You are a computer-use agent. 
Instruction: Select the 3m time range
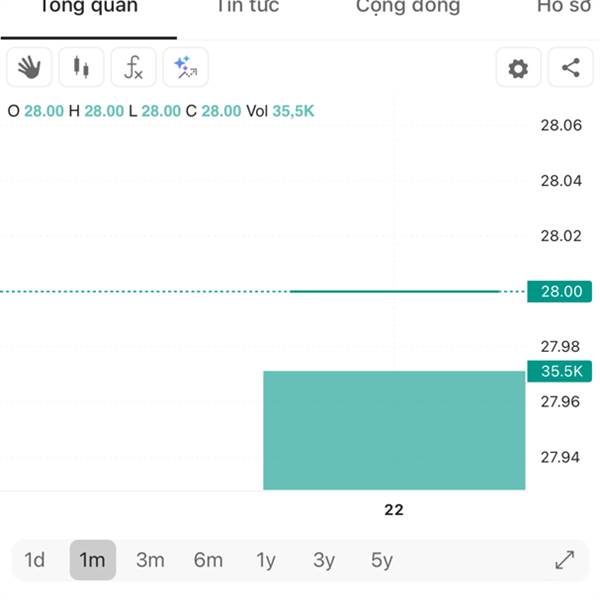pos(150,560)
